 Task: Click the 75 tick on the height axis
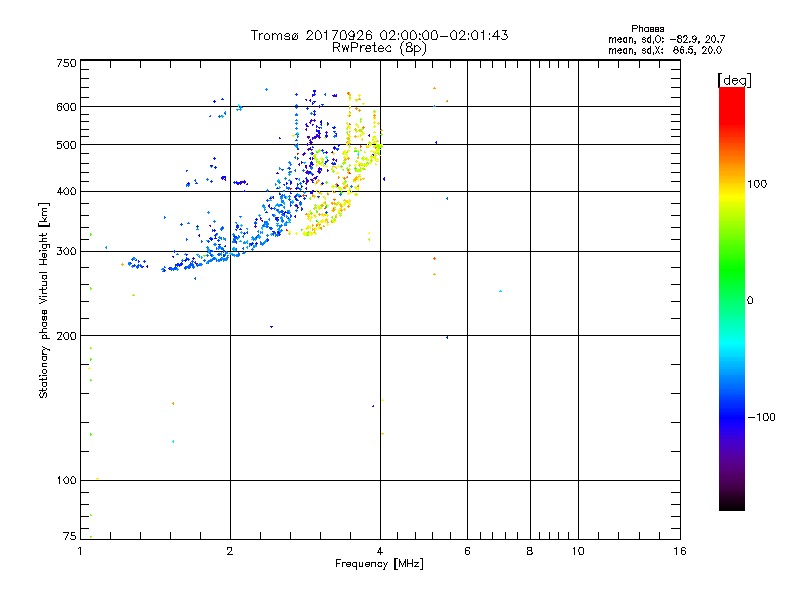click(69, 538)
